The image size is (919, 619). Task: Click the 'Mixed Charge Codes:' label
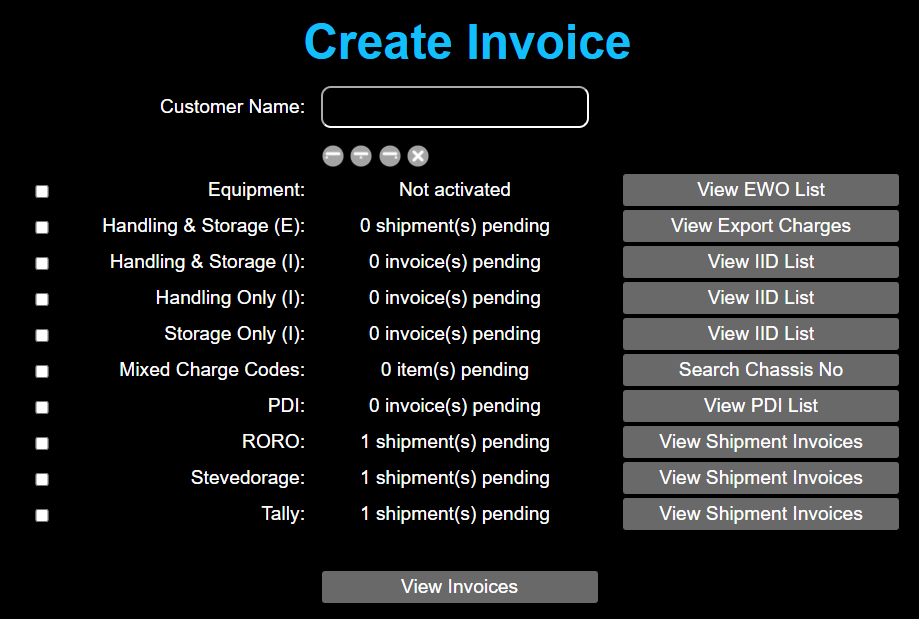[x=212, y=370]
